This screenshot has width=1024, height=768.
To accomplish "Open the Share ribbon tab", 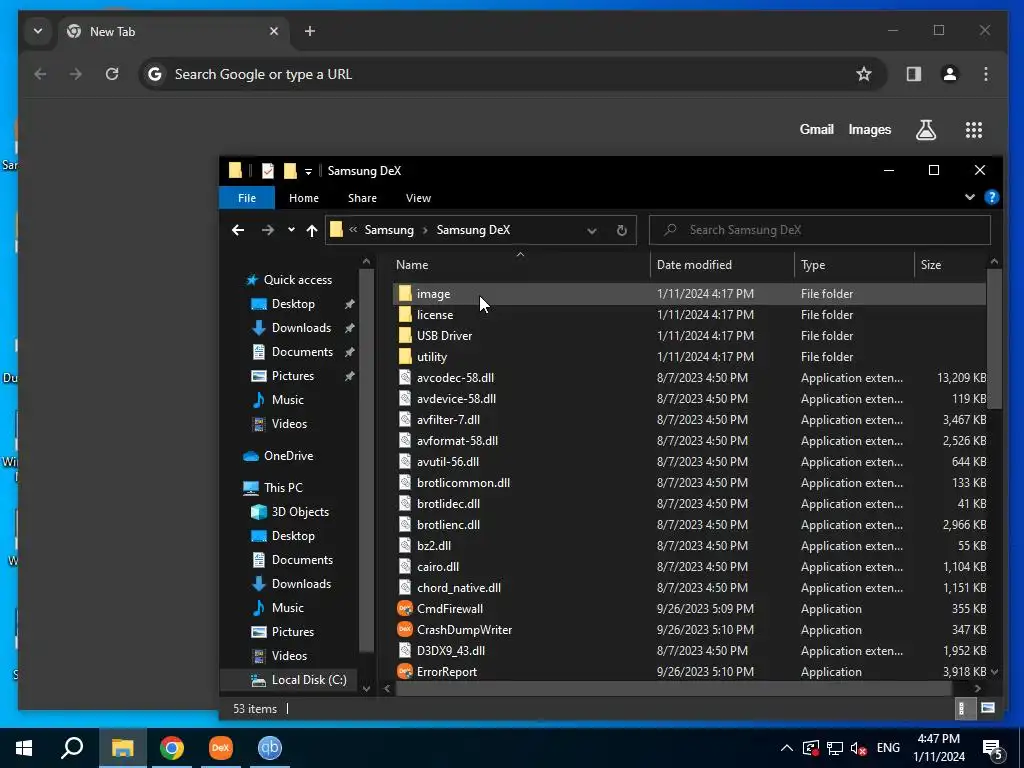I will (362, 198).
